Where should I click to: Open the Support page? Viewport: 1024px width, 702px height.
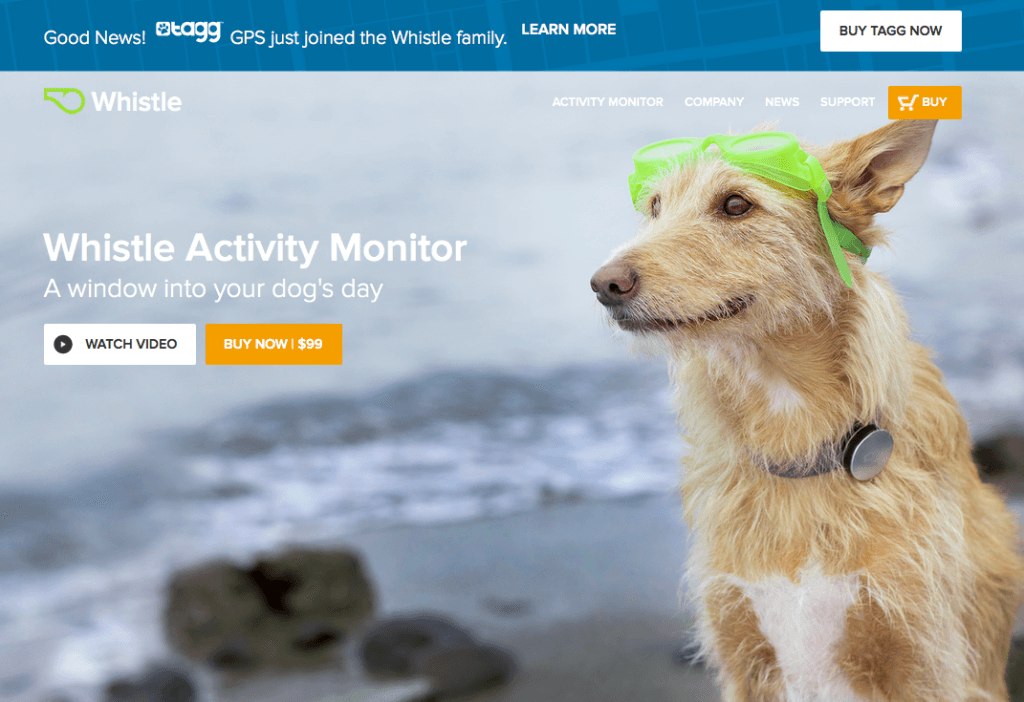click(x=847, y=102)
